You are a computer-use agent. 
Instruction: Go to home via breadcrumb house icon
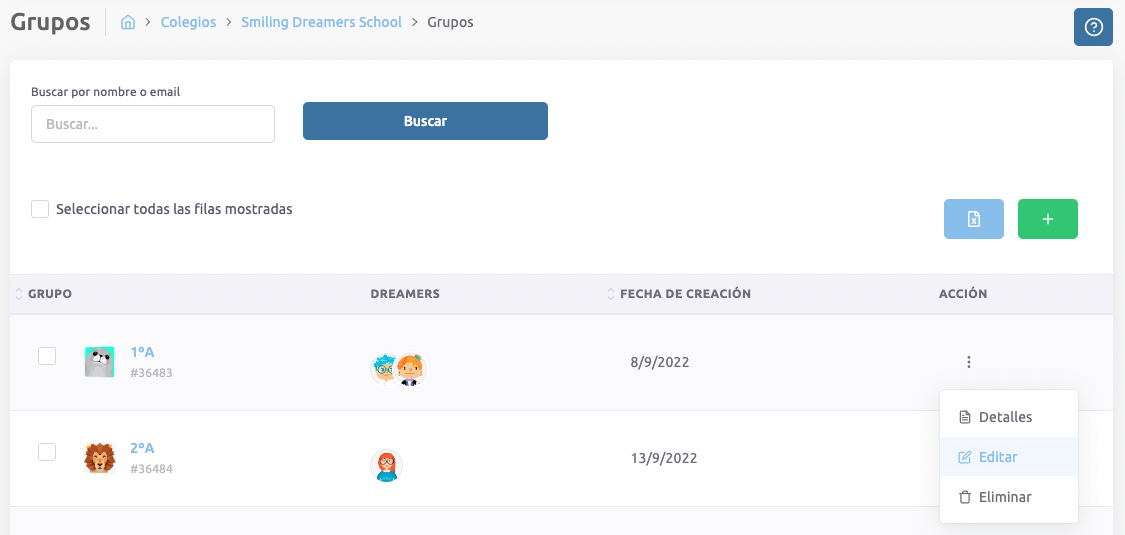(x=128, y=22)
